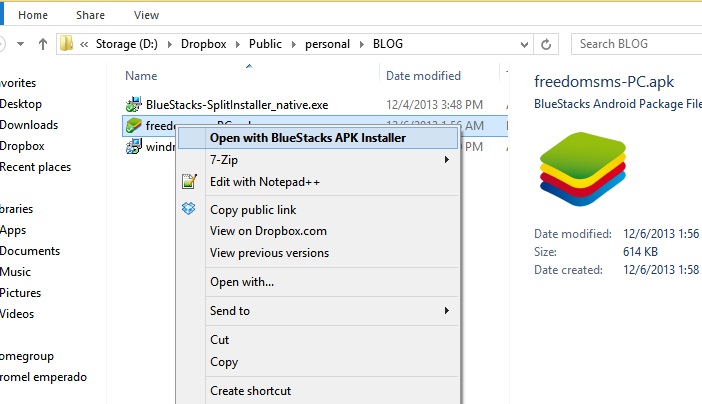Choose Open with BlueStacks APK Installer
Screen dimensions: 702x404
[x=308, y=138]
